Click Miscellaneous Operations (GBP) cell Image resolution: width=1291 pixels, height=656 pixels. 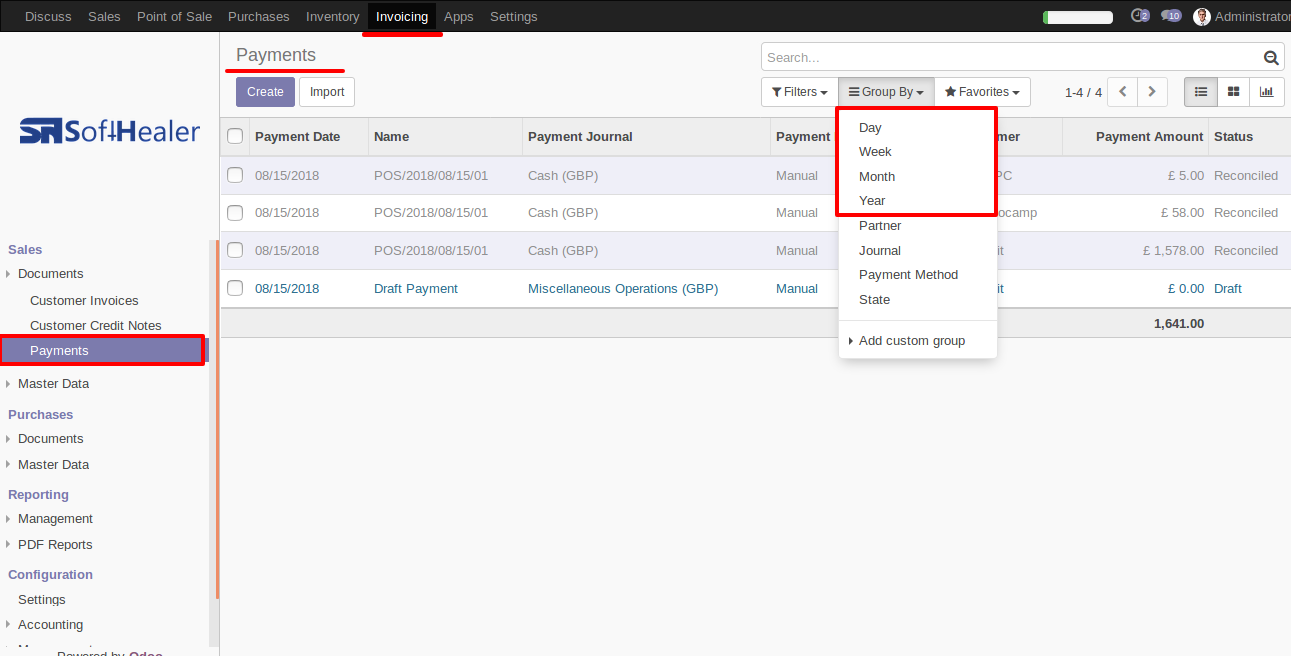(623, 289)
